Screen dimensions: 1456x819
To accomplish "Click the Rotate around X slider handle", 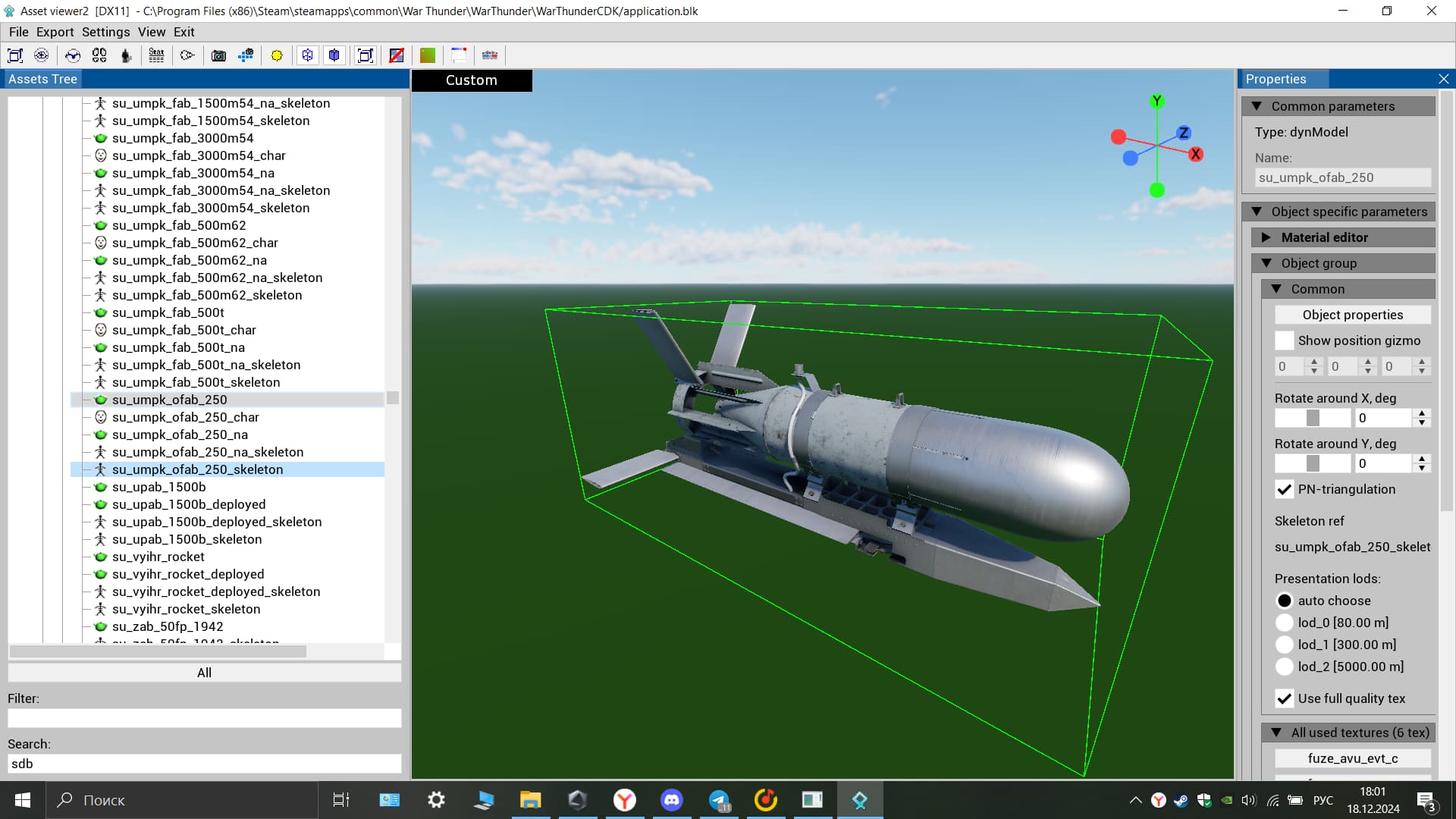I will (1313, 418).
